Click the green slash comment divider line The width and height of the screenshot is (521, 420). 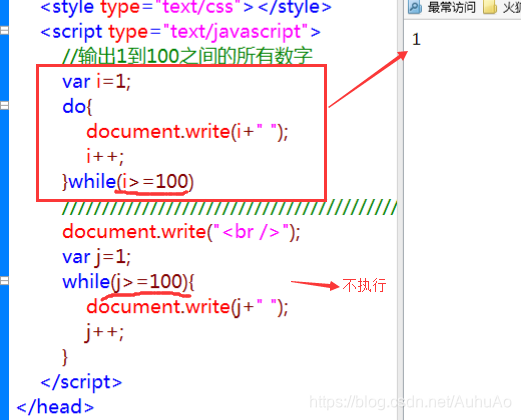pos(229,208)
